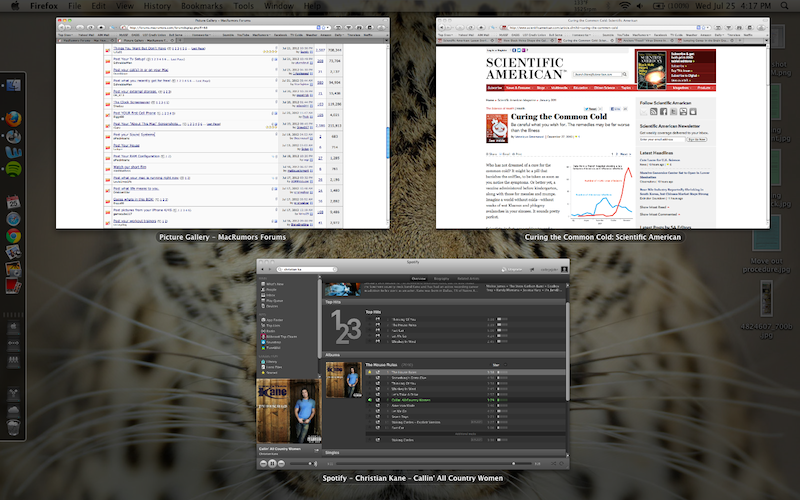Switch to the Related Artists tab in Spotify
Image resolution: width=800 pixels, height=500 pixels.
click(468, 279)
